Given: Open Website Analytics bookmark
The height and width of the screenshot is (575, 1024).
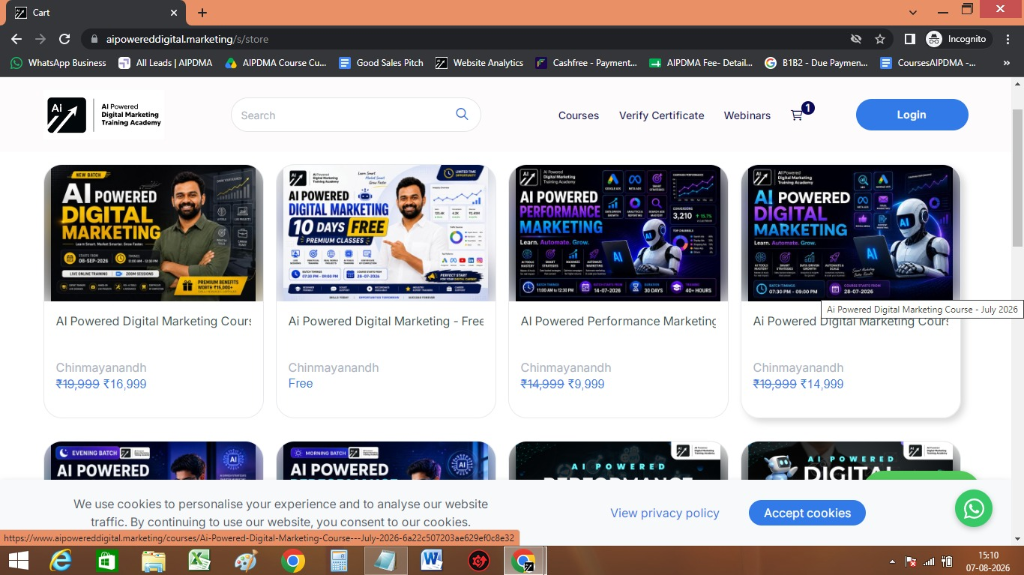Looking at the screenshot, I should coord(479,63).
